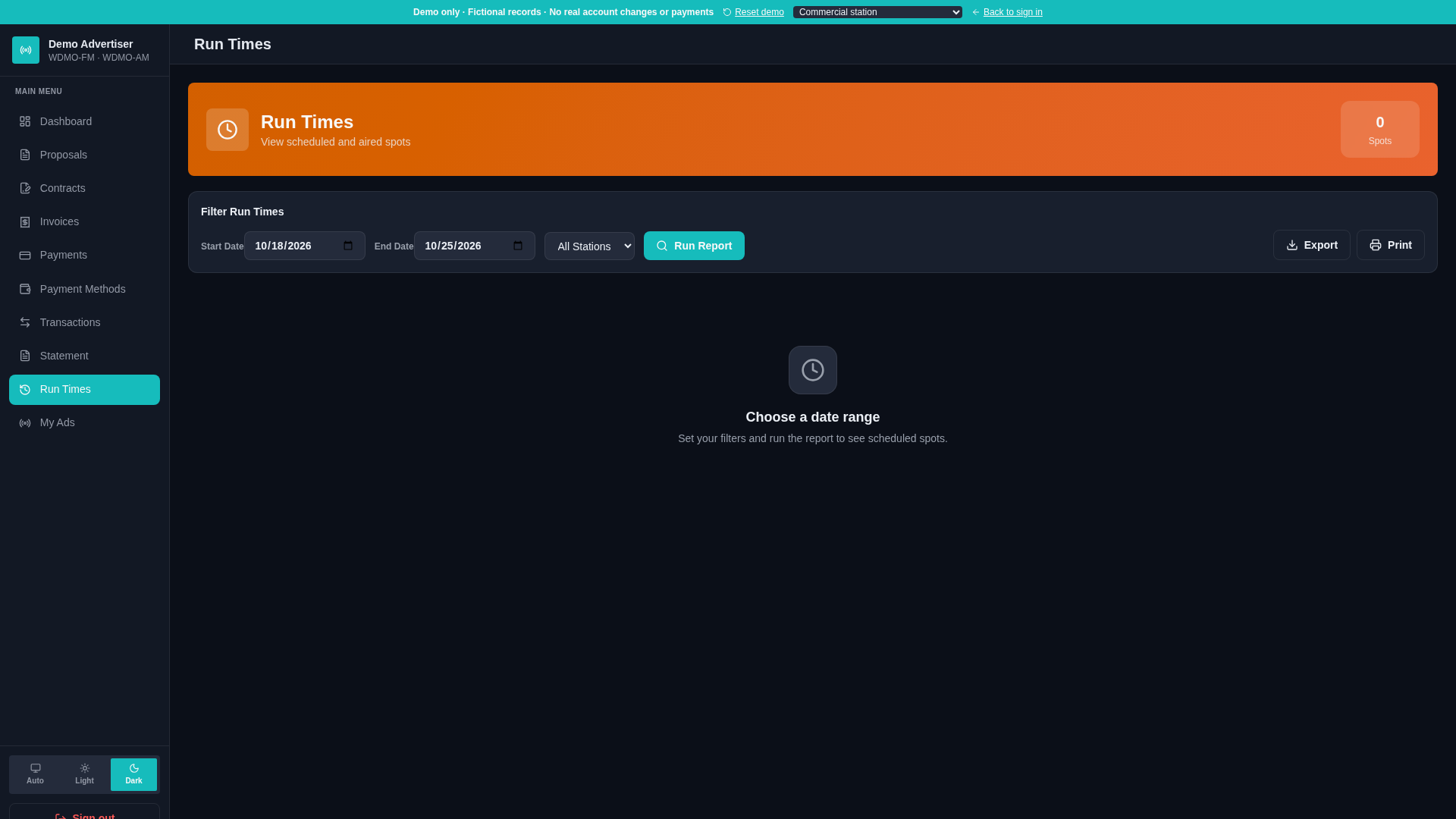The image size is (1456, 819).
Task: Click the Invoices dollar receipt icon
Action: click(x=25, y=222)
